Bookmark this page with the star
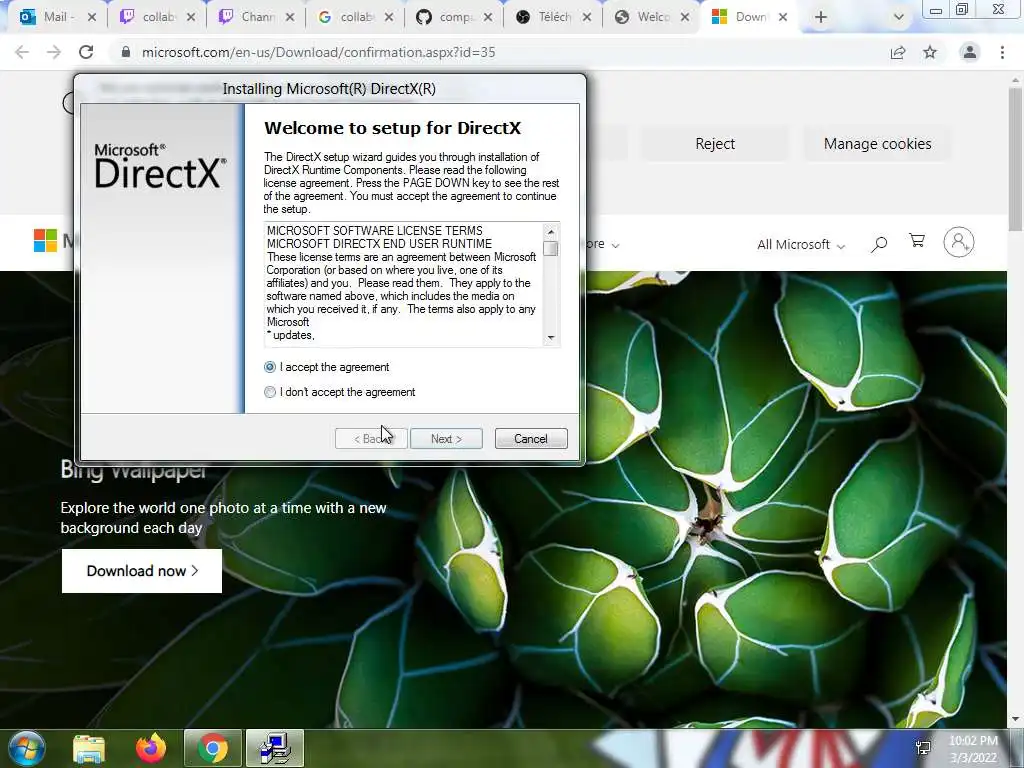 coord(930,52)
